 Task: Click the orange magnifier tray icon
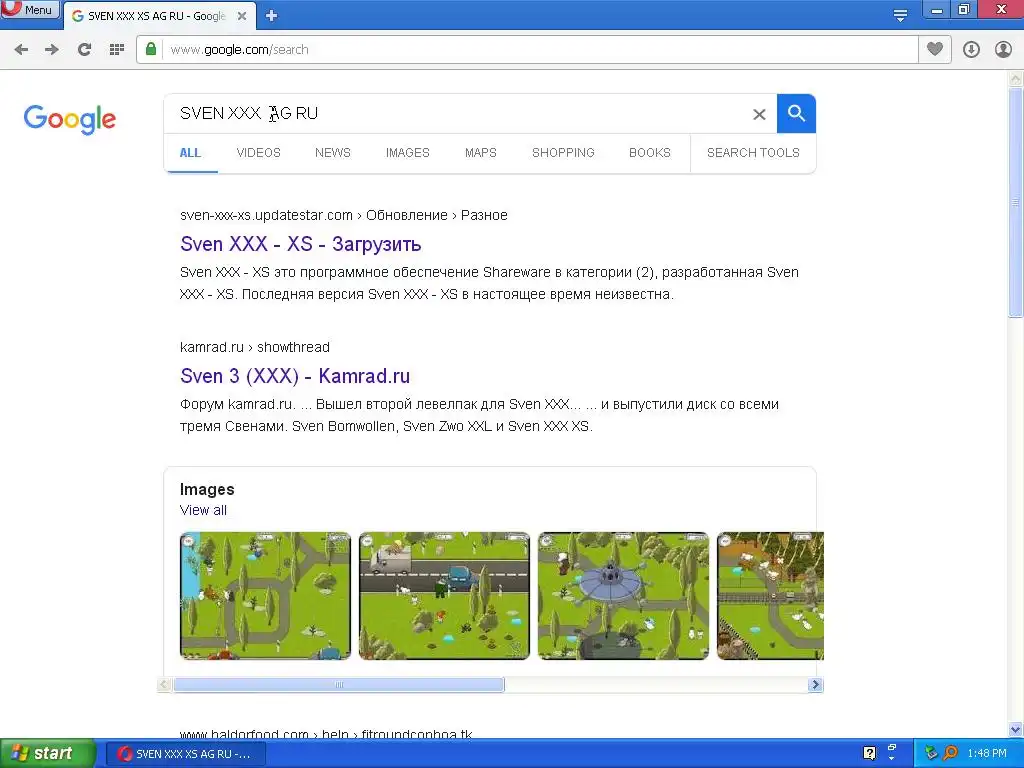(950, 753)
